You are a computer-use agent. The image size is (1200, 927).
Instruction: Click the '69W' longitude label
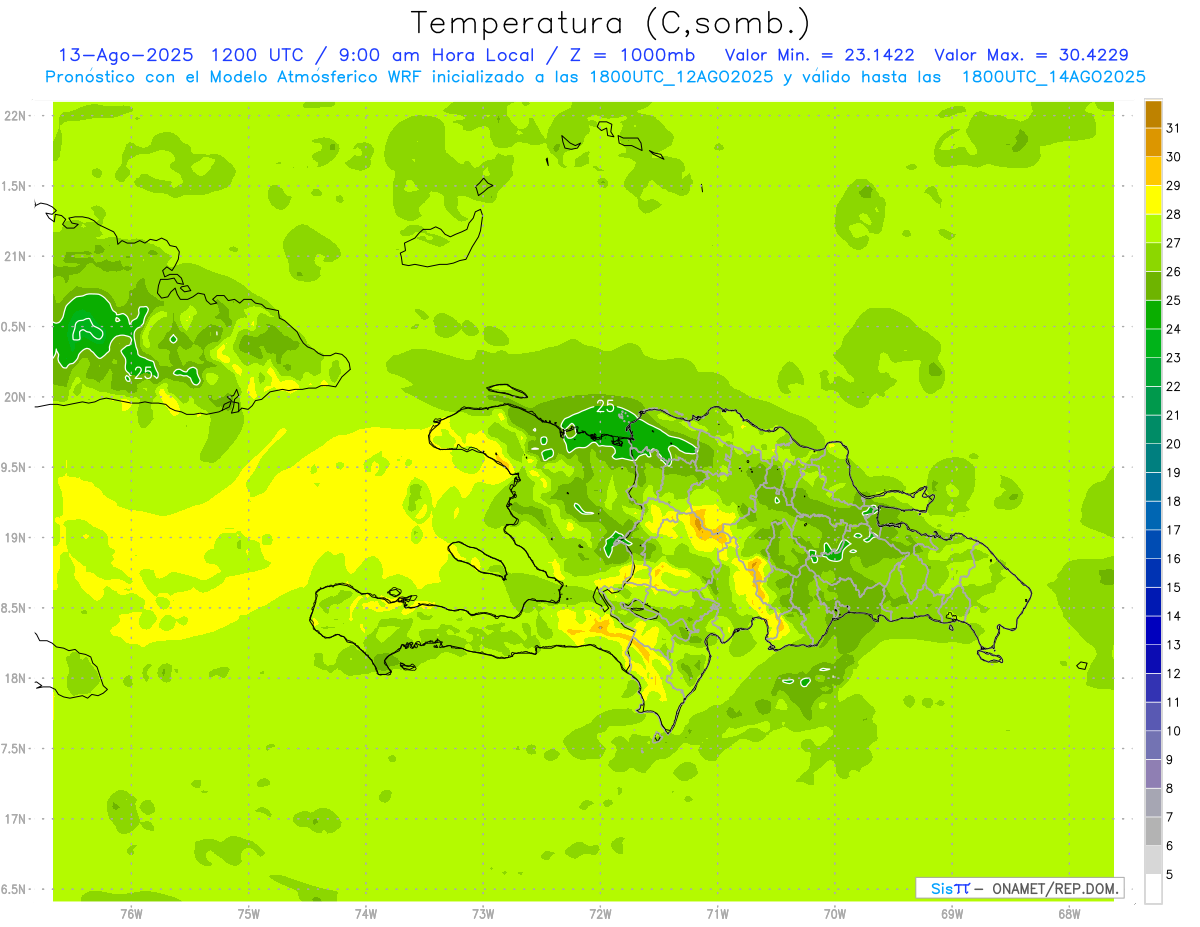click(952, 915)
